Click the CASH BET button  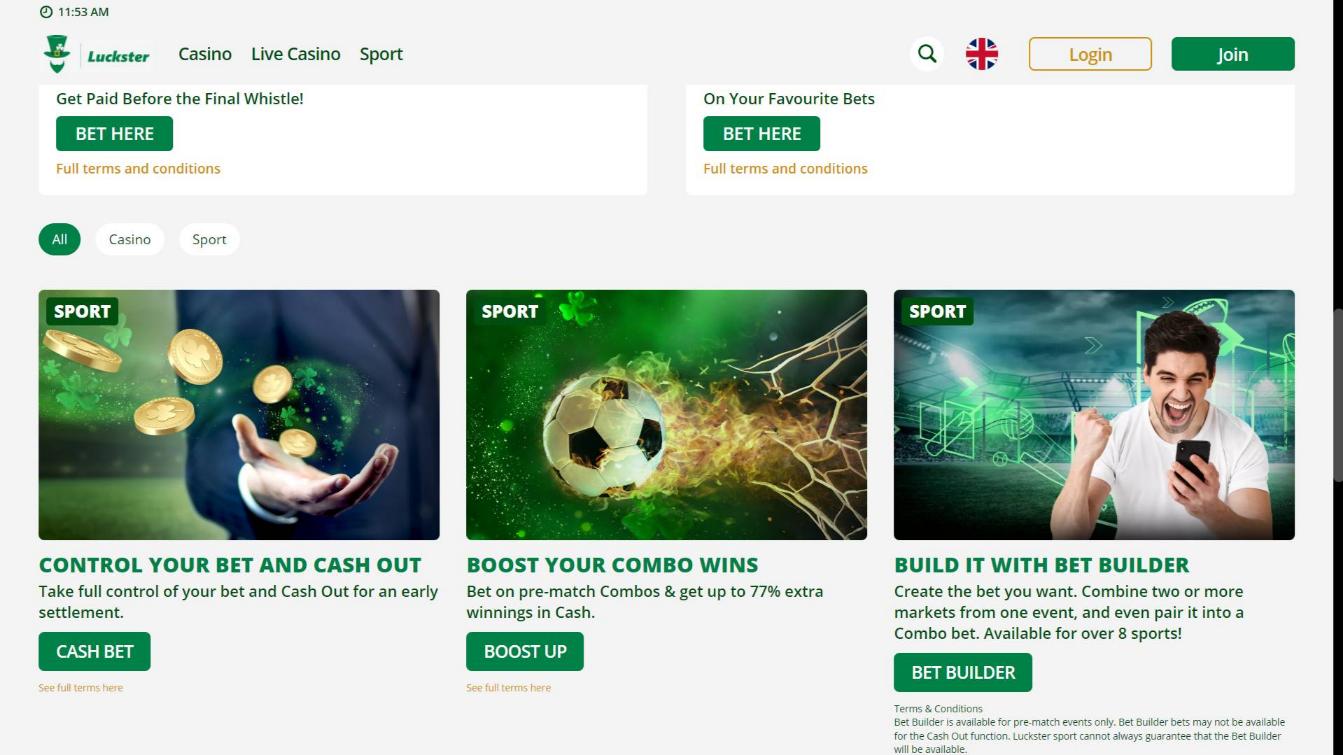[95, 651]
